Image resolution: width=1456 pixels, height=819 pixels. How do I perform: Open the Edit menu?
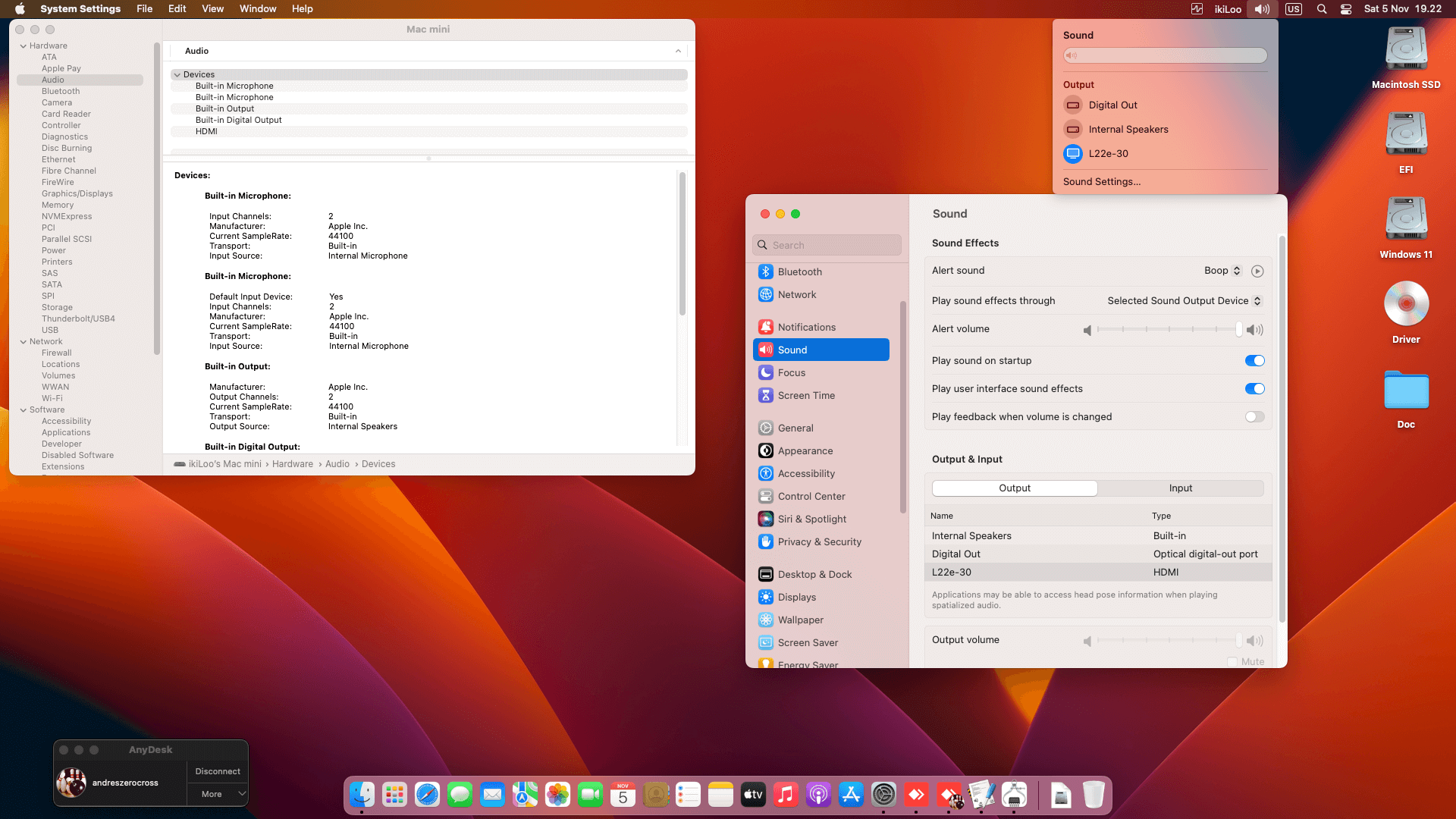(177, 9)
